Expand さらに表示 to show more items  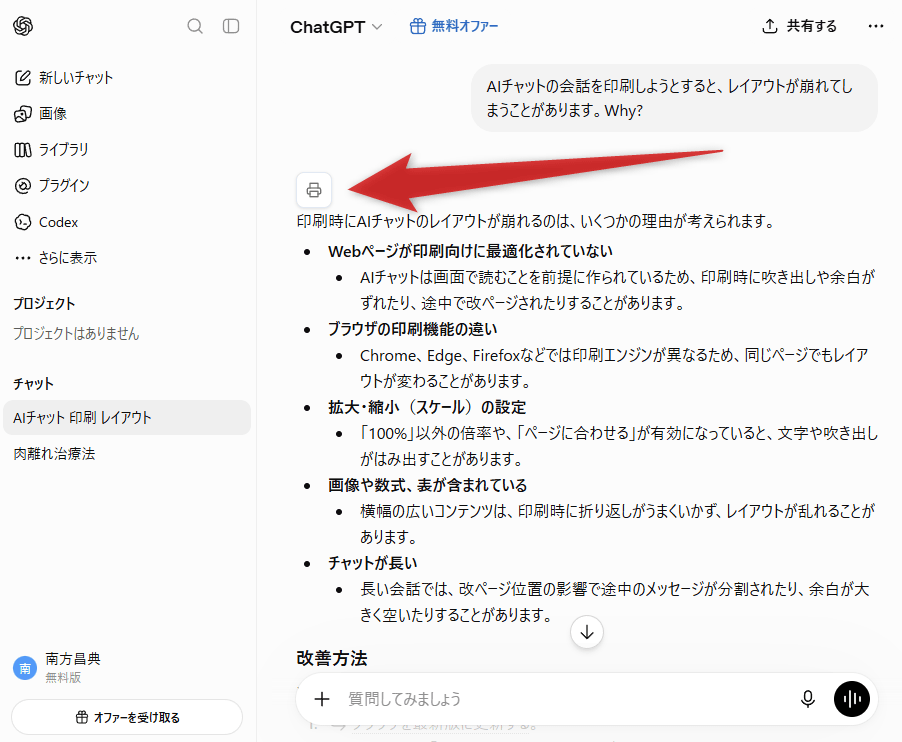[56, 258]
